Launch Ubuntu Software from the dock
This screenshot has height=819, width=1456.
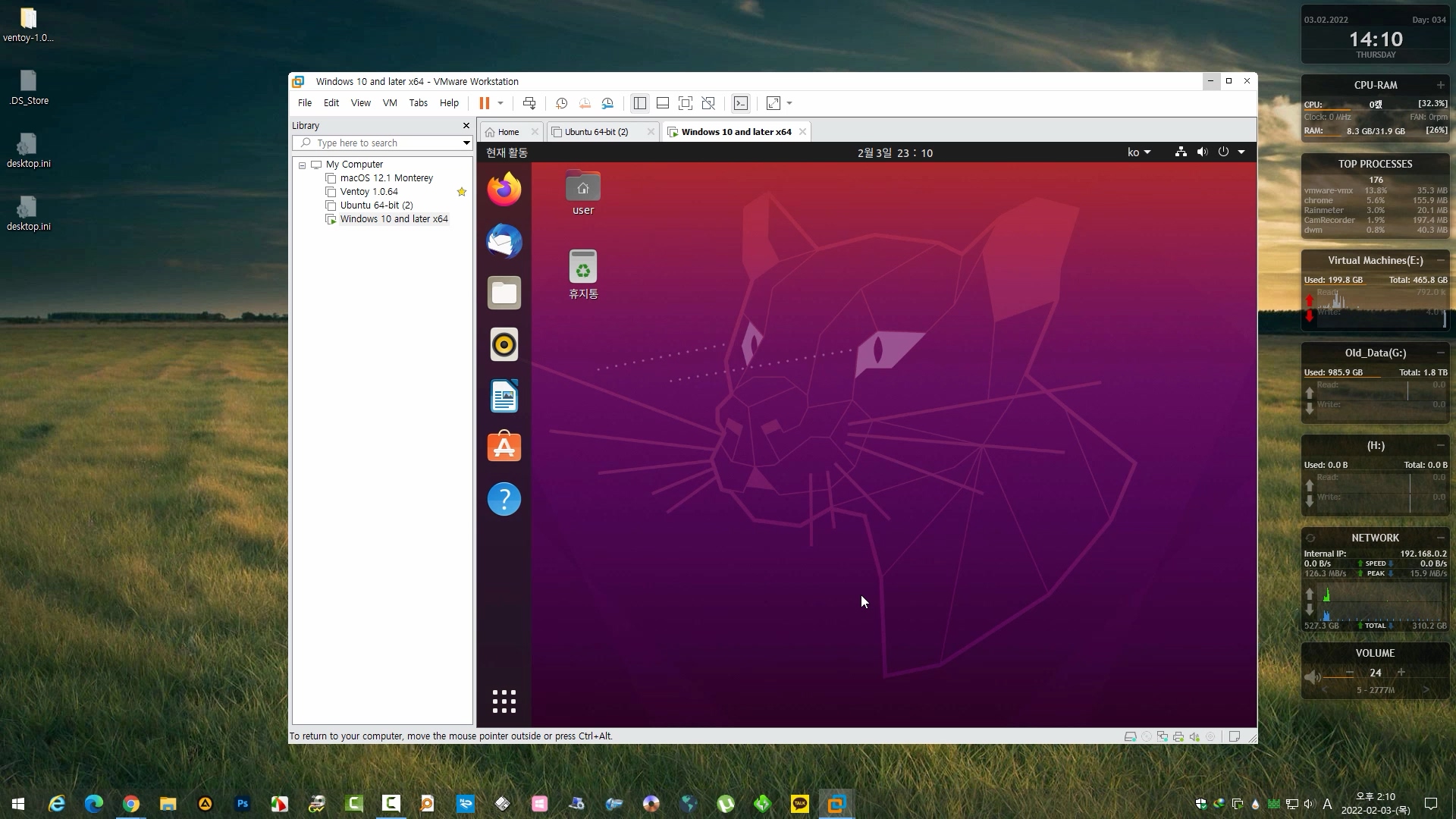click(x=504, y=447)
